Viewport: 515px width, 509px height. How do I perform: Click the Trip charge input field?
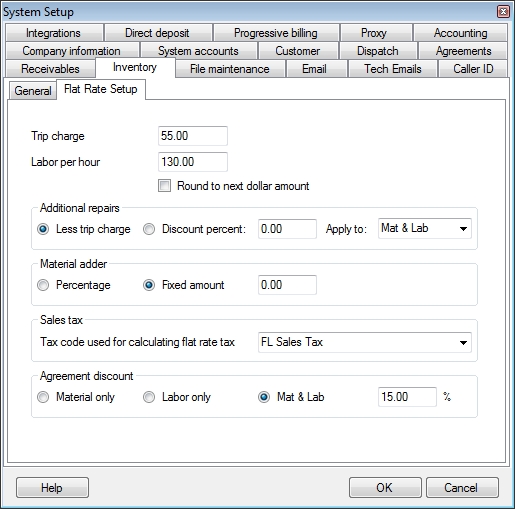(193, 136)
